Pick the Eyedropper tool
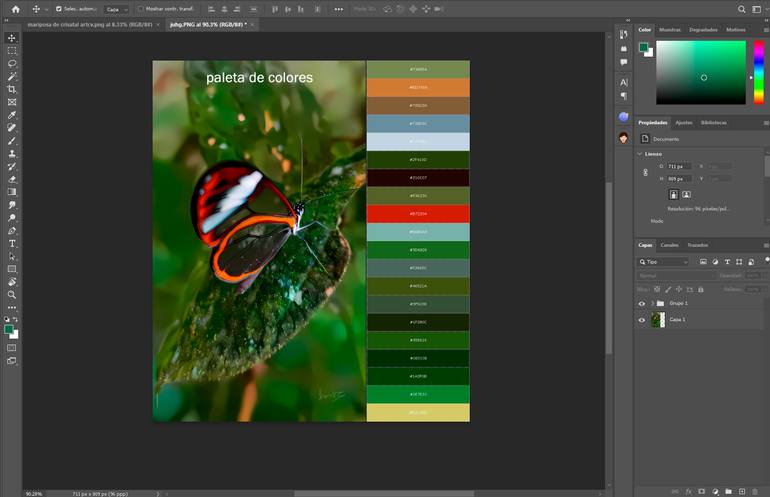Viewport: 770px width, 497px height. tap(12, 115)
